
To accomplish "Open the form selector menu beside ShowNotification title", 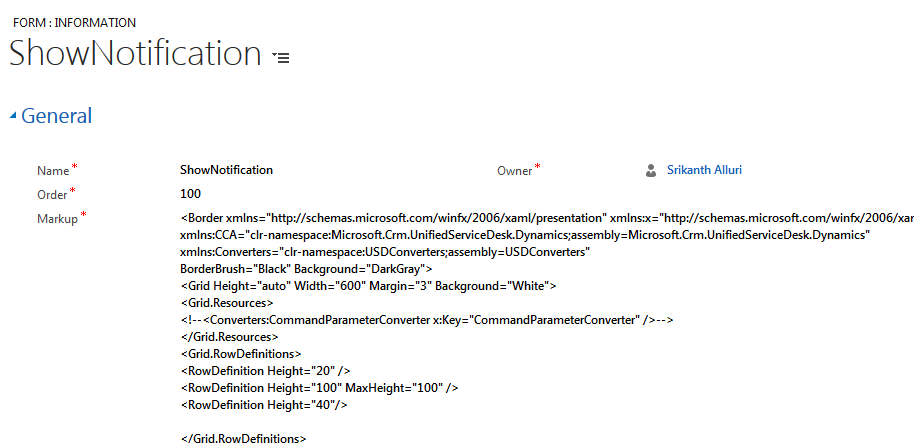I will [x=281, y=57].
